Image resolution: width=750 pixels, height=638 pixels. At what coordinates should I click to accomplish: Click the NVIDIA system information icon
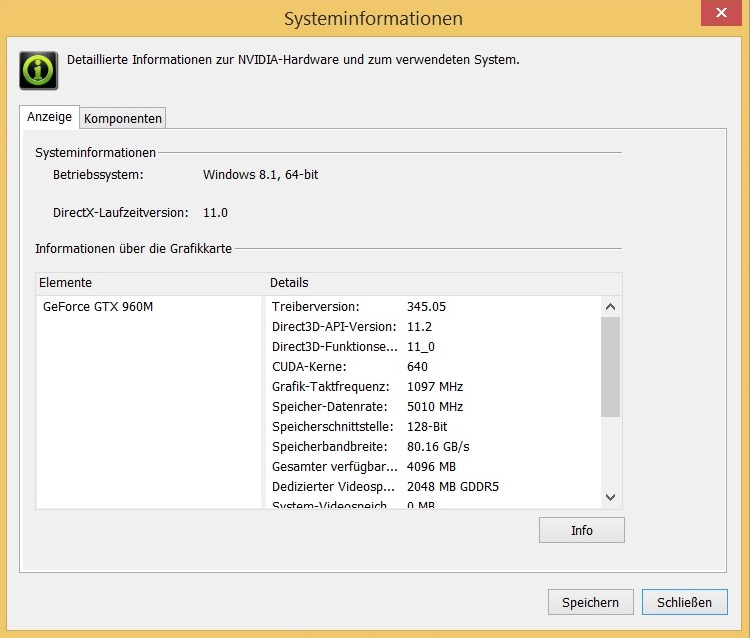38,70
